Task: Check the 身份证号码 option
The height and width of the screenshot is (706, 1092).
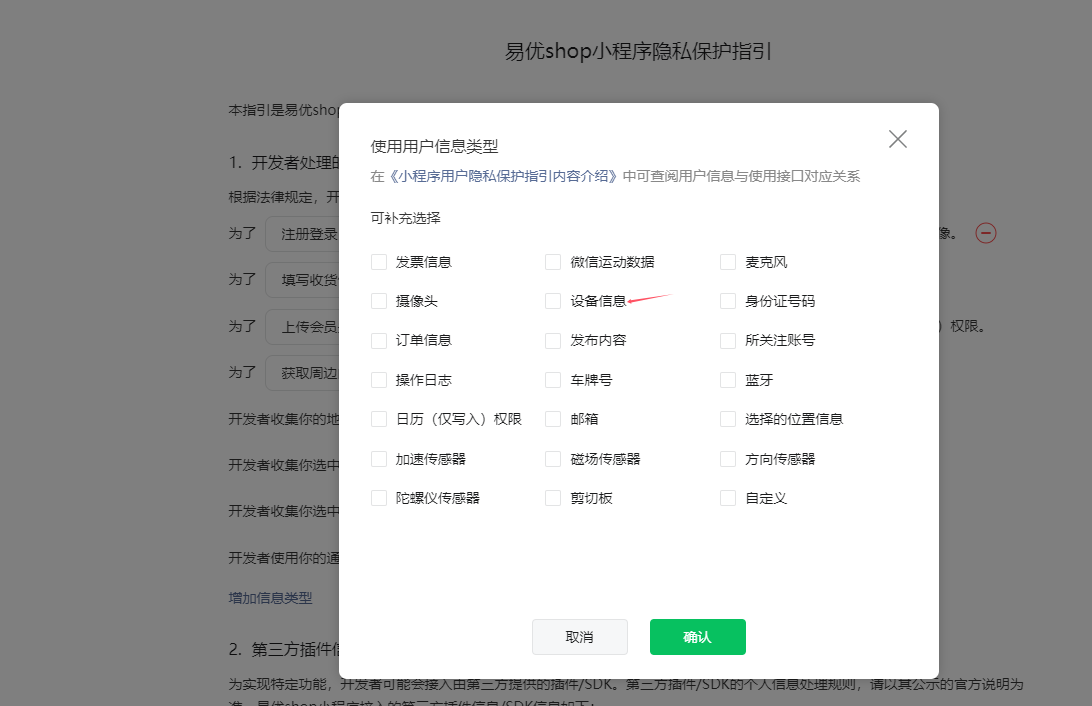Action: click(x=727, y=300)
